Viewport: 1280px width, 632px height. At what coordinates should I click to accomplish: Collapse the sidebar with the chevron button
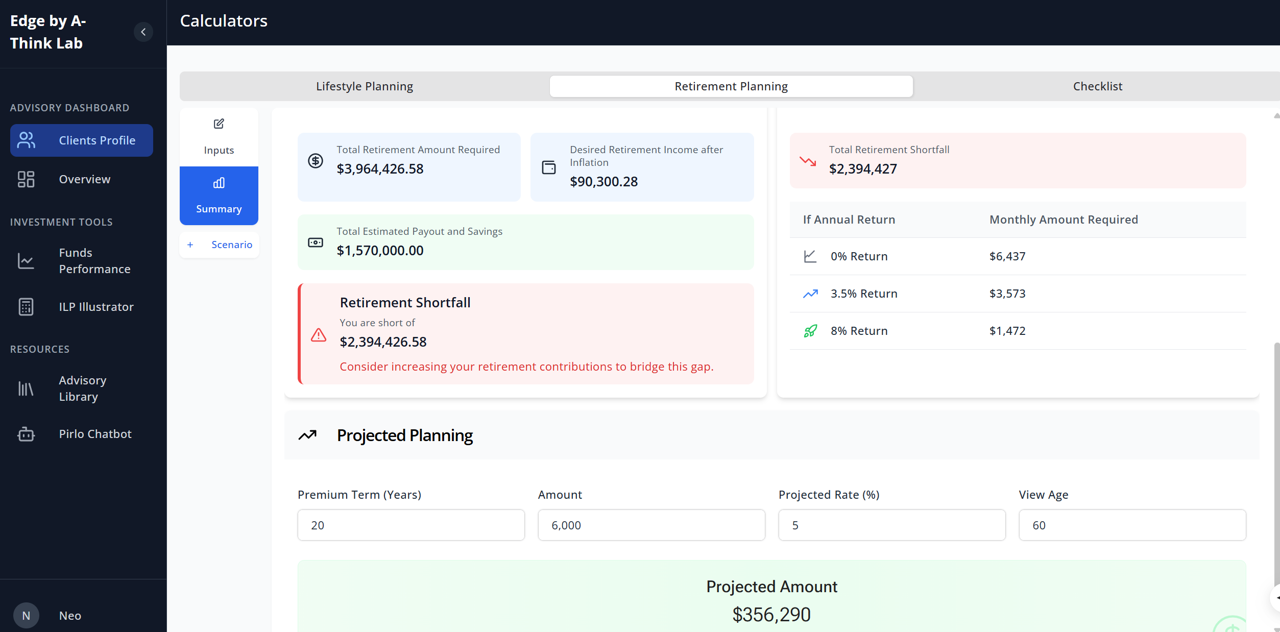coord(143,32)
